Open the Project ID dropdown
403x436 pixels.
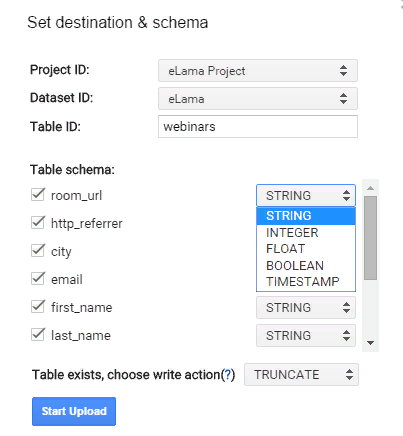258,71
